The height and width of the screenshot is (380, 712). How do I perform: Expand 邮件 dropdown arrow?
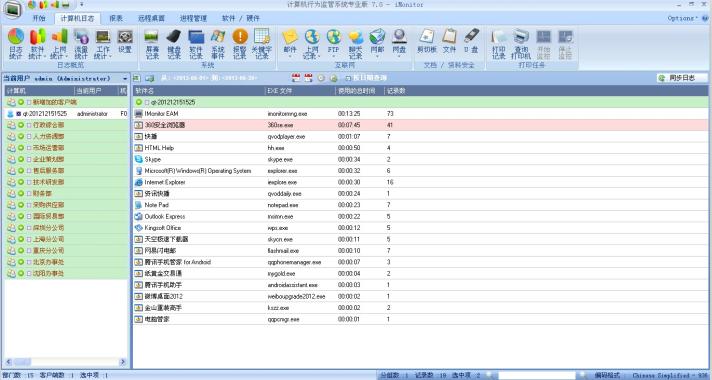tap(290, 56)
